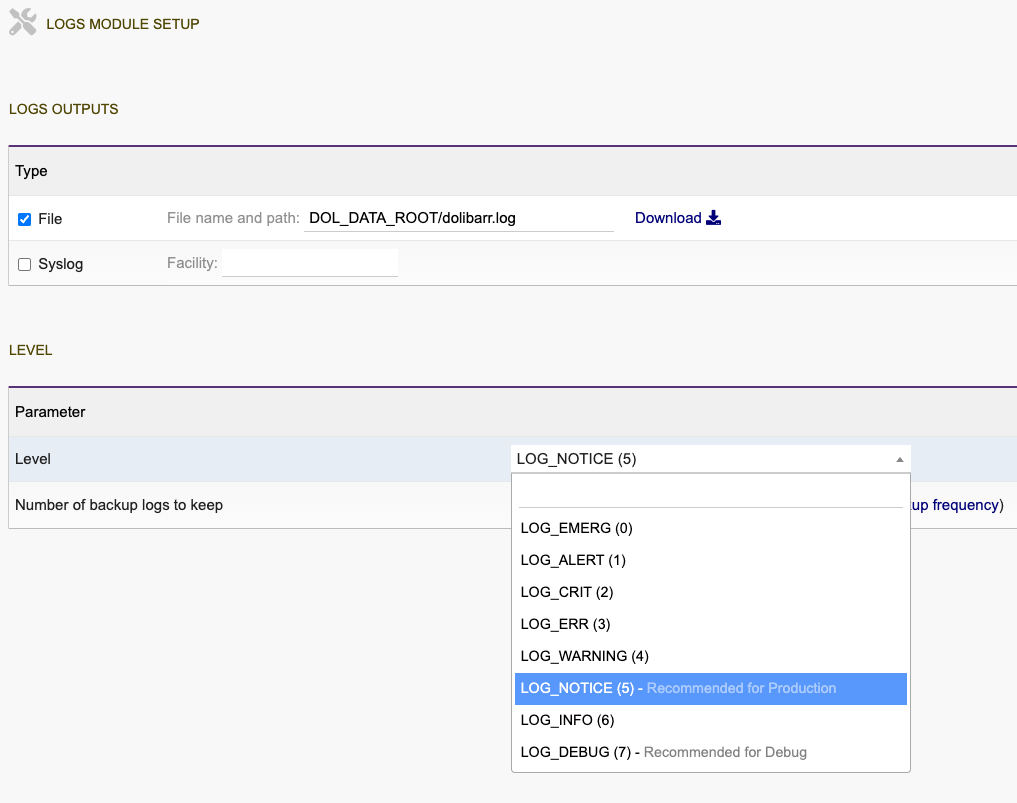Select LOG_INFO (6) level option
Image resolution: width=1017 pixels, height=803 pixels.
pos(567,720)
